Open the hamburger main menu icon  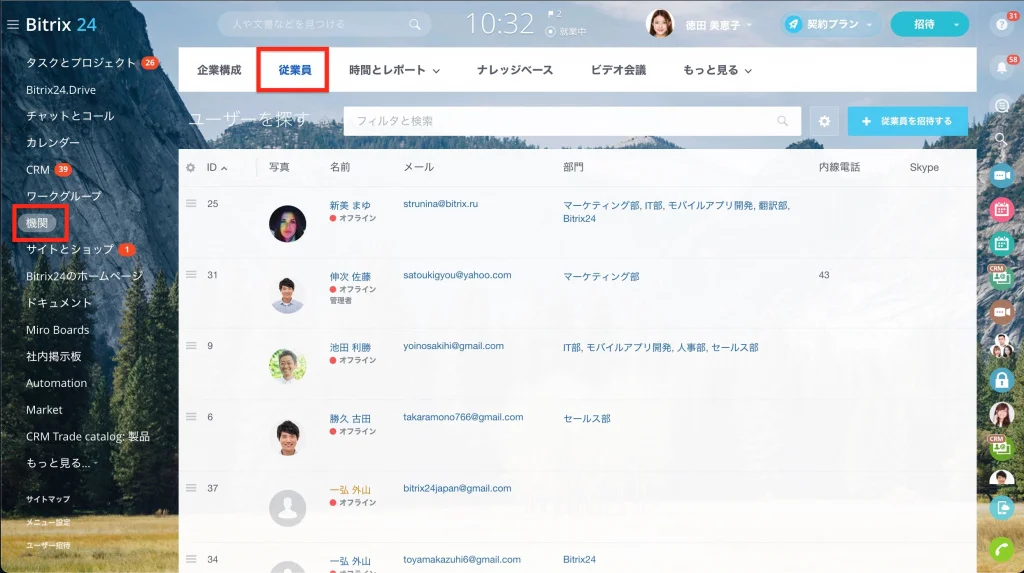(12, 25)
